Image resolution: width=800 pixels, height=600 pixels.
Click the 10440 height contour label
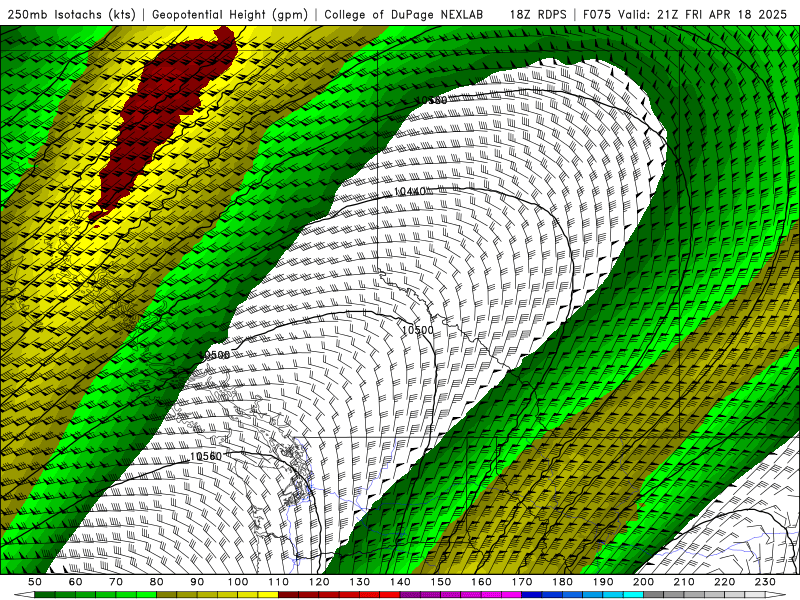[x=410, y=191]
